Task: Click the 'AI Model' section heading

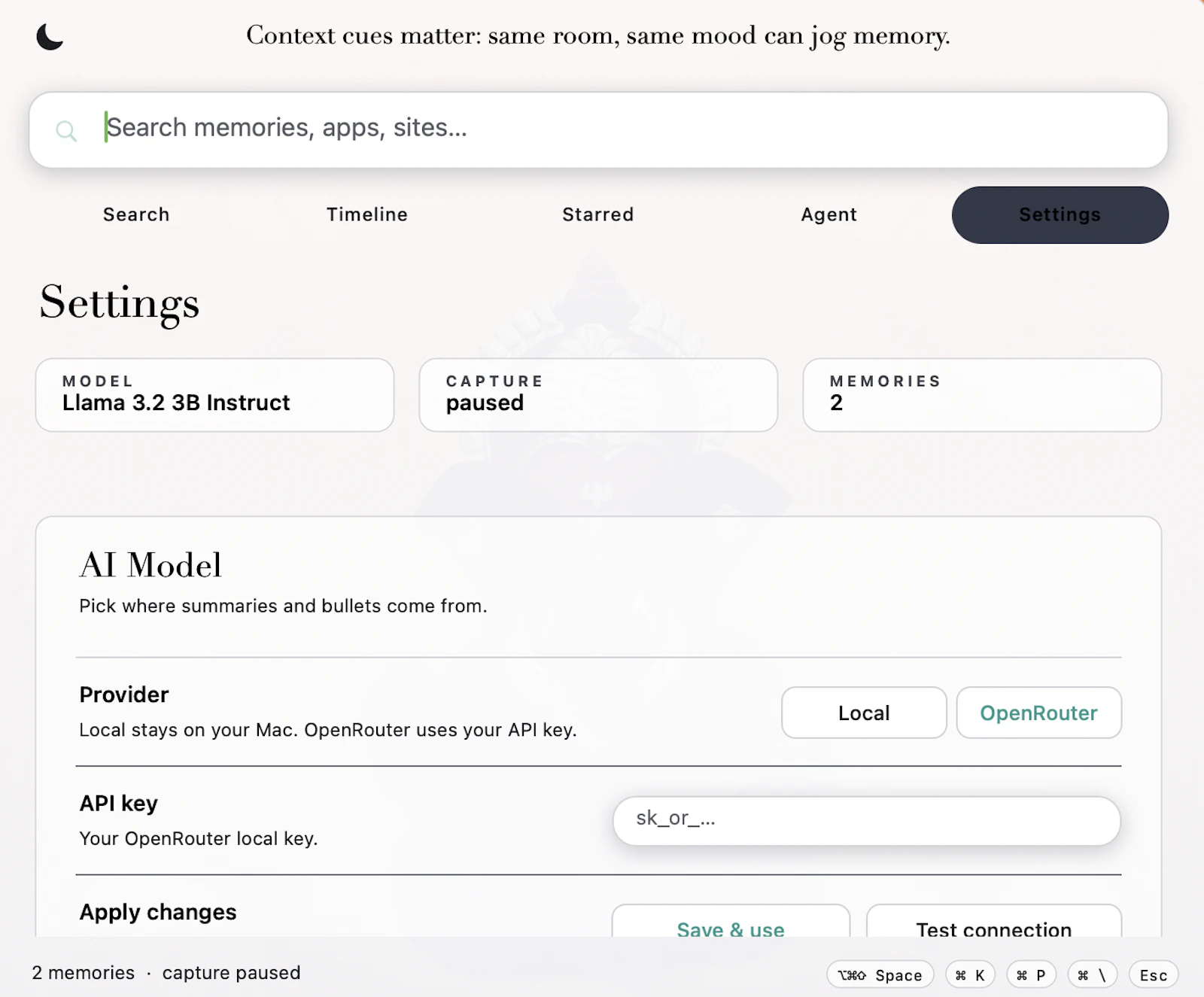Action: pos(150,565)
